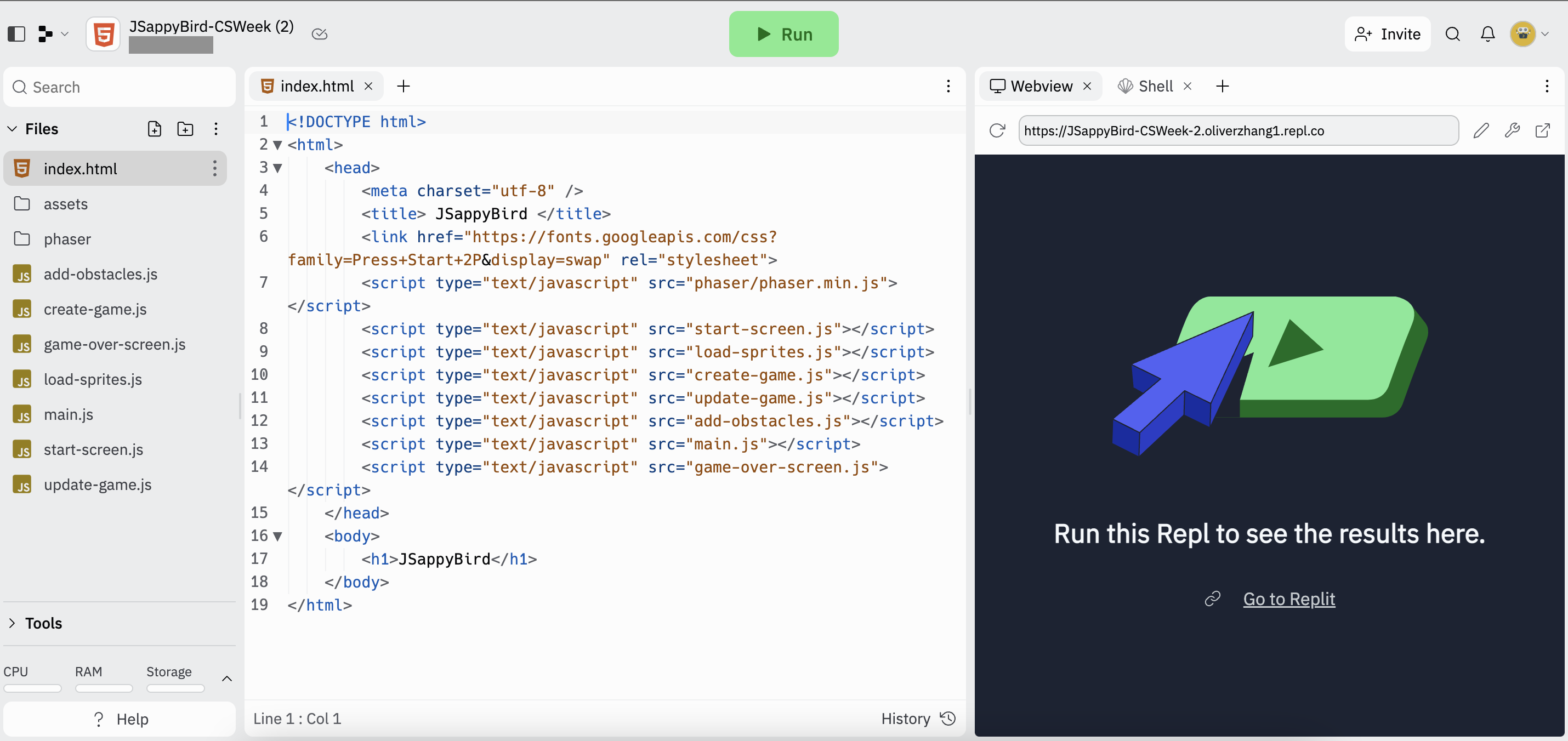Refresh the Webview with reload icon
This screenshot has width=1568, height=741.
click(x=997, y=130)
